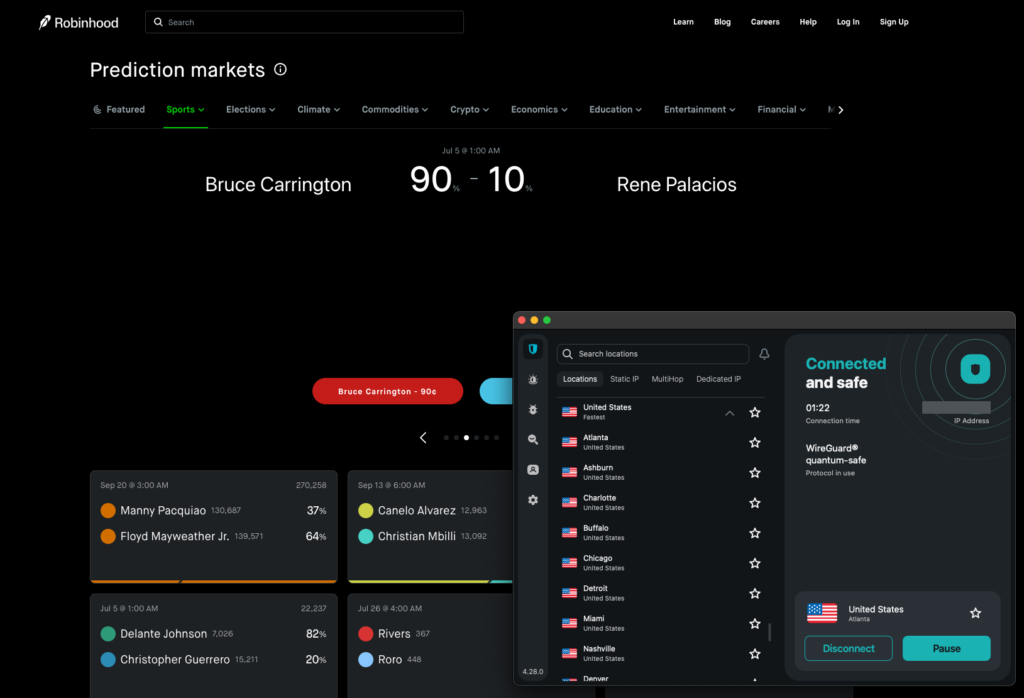This screenshot has height=698, width=1024.
Task: Switch to MultiHop tab
Action: pyautogui.click(x=667, y=379)
